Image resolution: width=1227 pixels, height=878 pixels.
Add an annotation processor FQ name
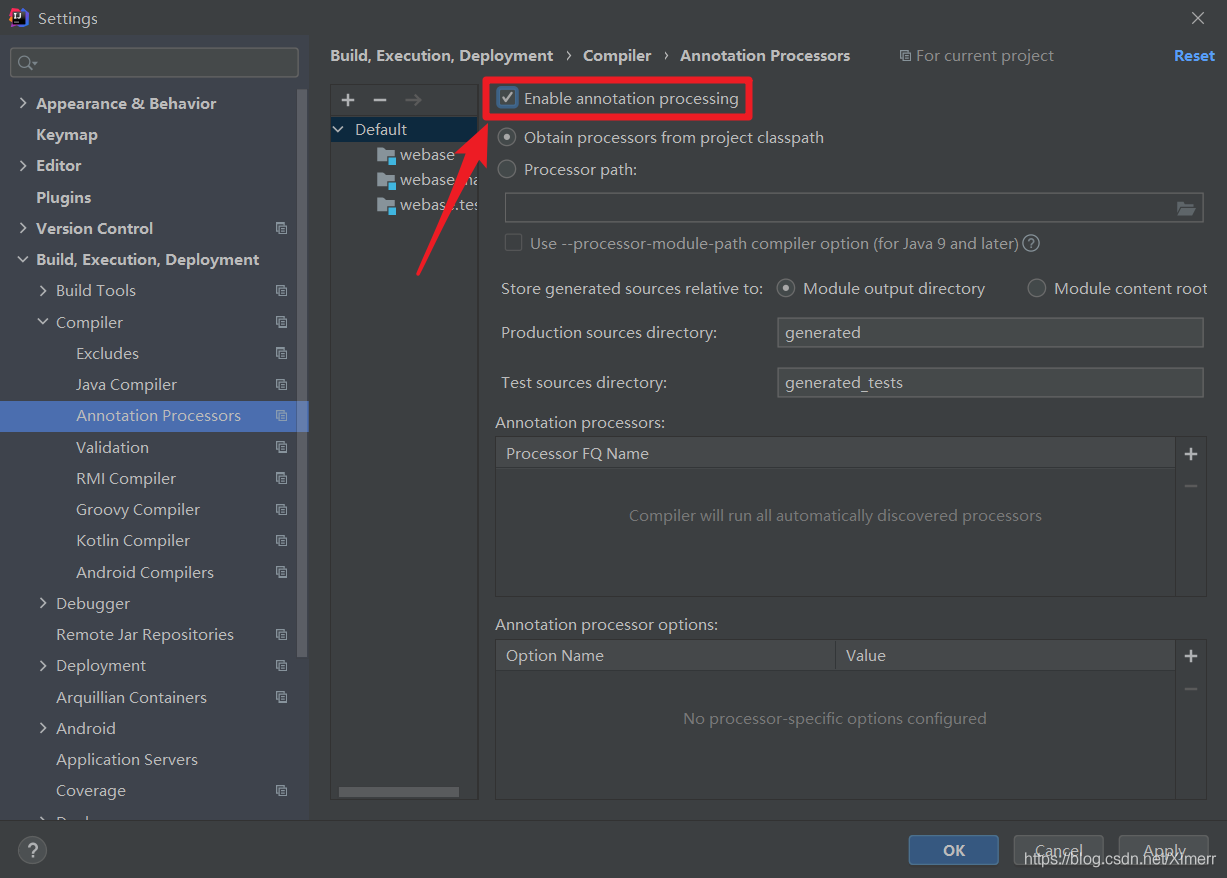click(1191, 454)
